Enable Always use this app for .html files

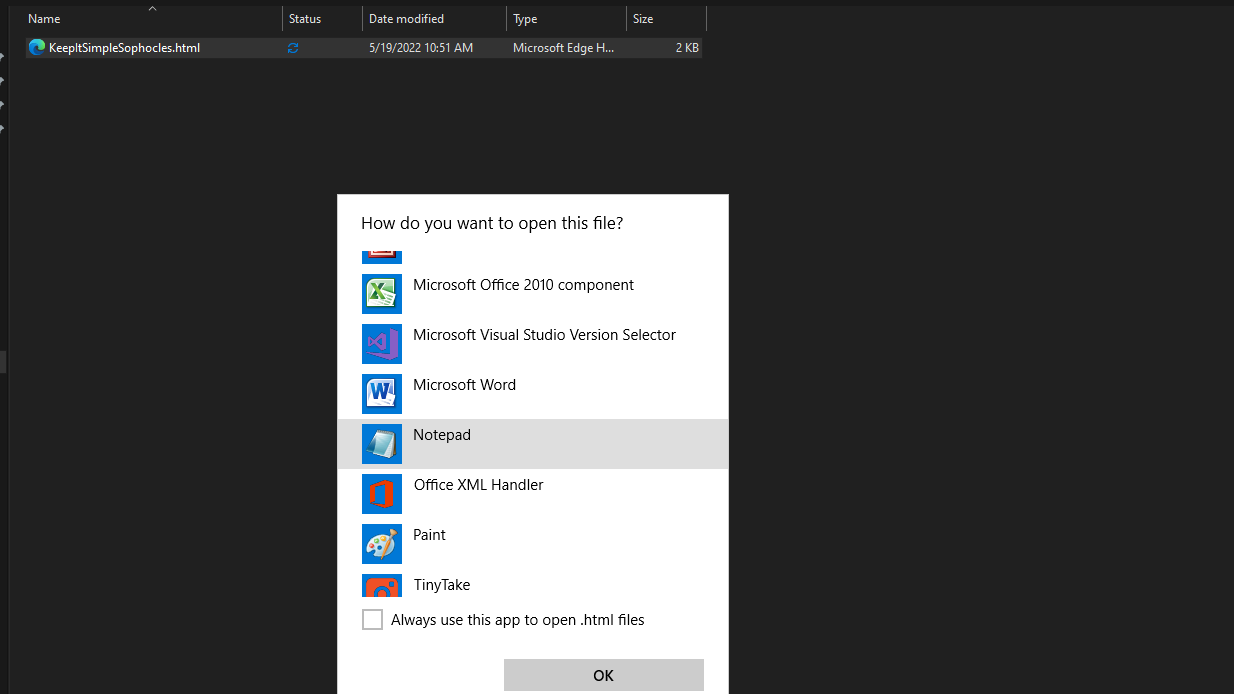click(x=372, y=620)
